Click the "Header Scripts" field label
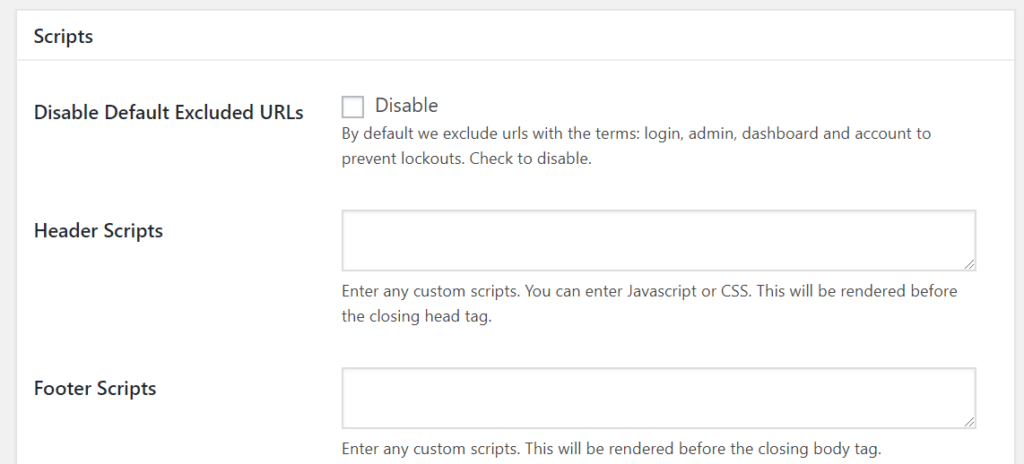Viewport: 1024px width, 464px height. point(98,231)
